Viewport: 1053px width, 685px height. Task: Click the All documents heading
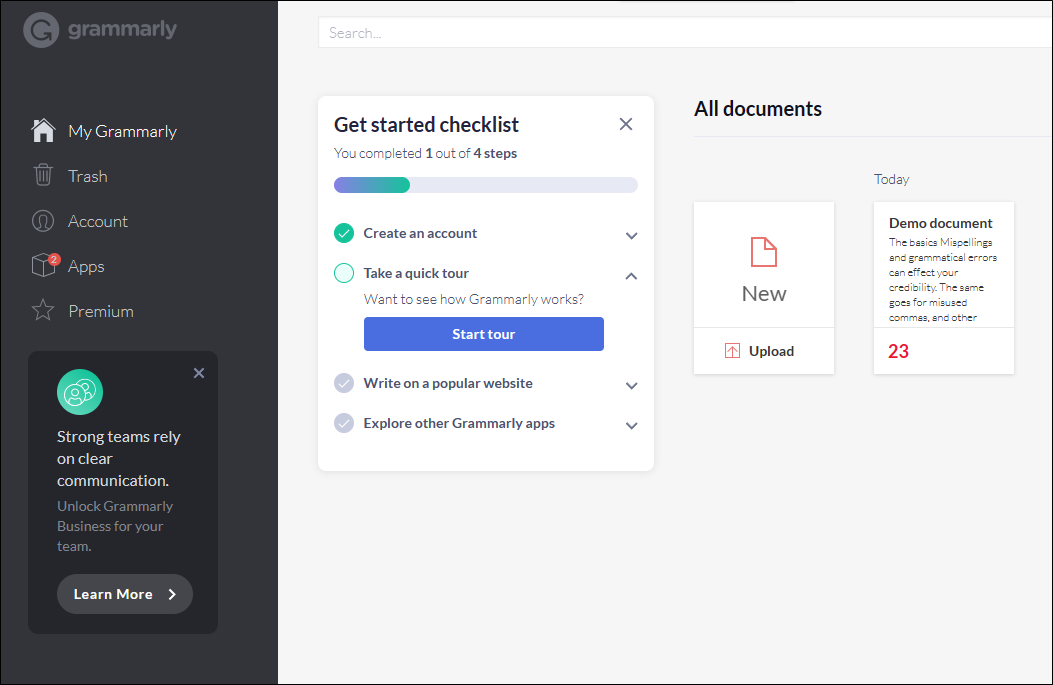click(x=758, y=109)
